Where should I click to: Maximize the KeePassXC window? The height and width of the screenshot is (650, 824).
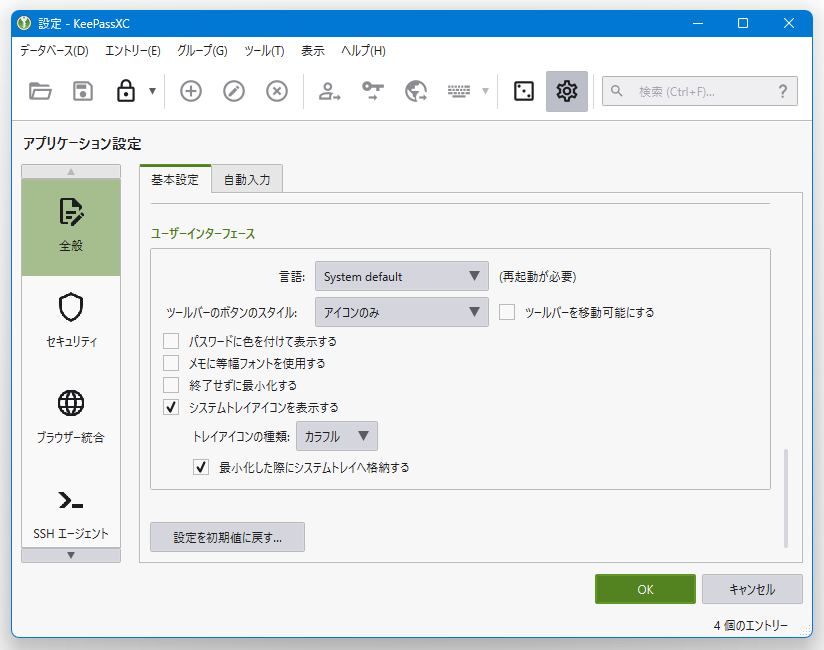tap(743, 23)
